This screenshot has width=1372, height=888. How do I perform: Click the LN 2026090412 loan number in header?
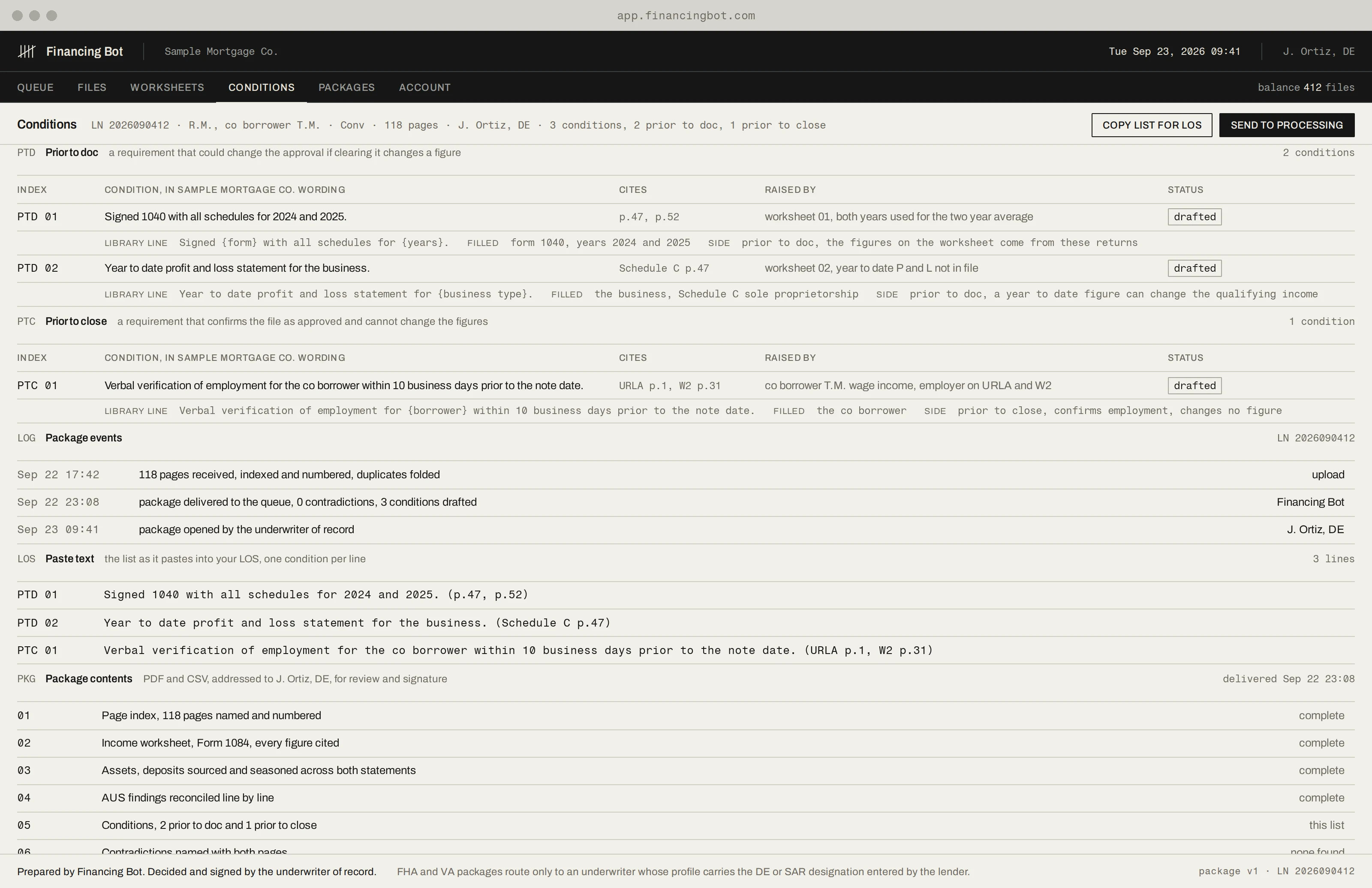coord(130,125)
